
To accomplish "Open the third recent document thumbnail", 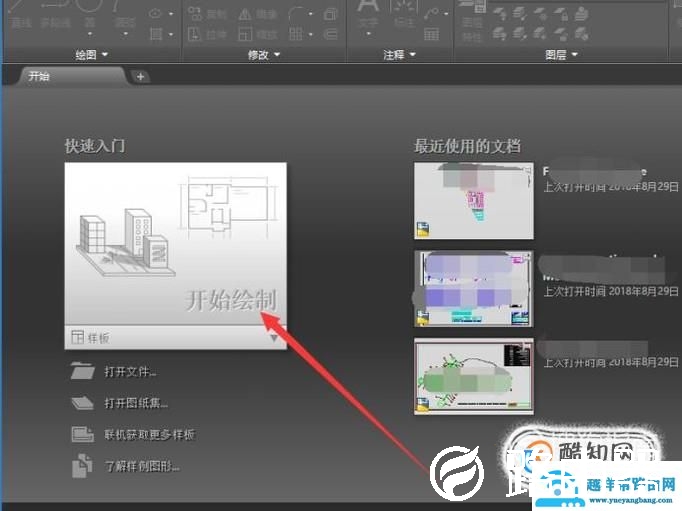I will click(473, 376).
